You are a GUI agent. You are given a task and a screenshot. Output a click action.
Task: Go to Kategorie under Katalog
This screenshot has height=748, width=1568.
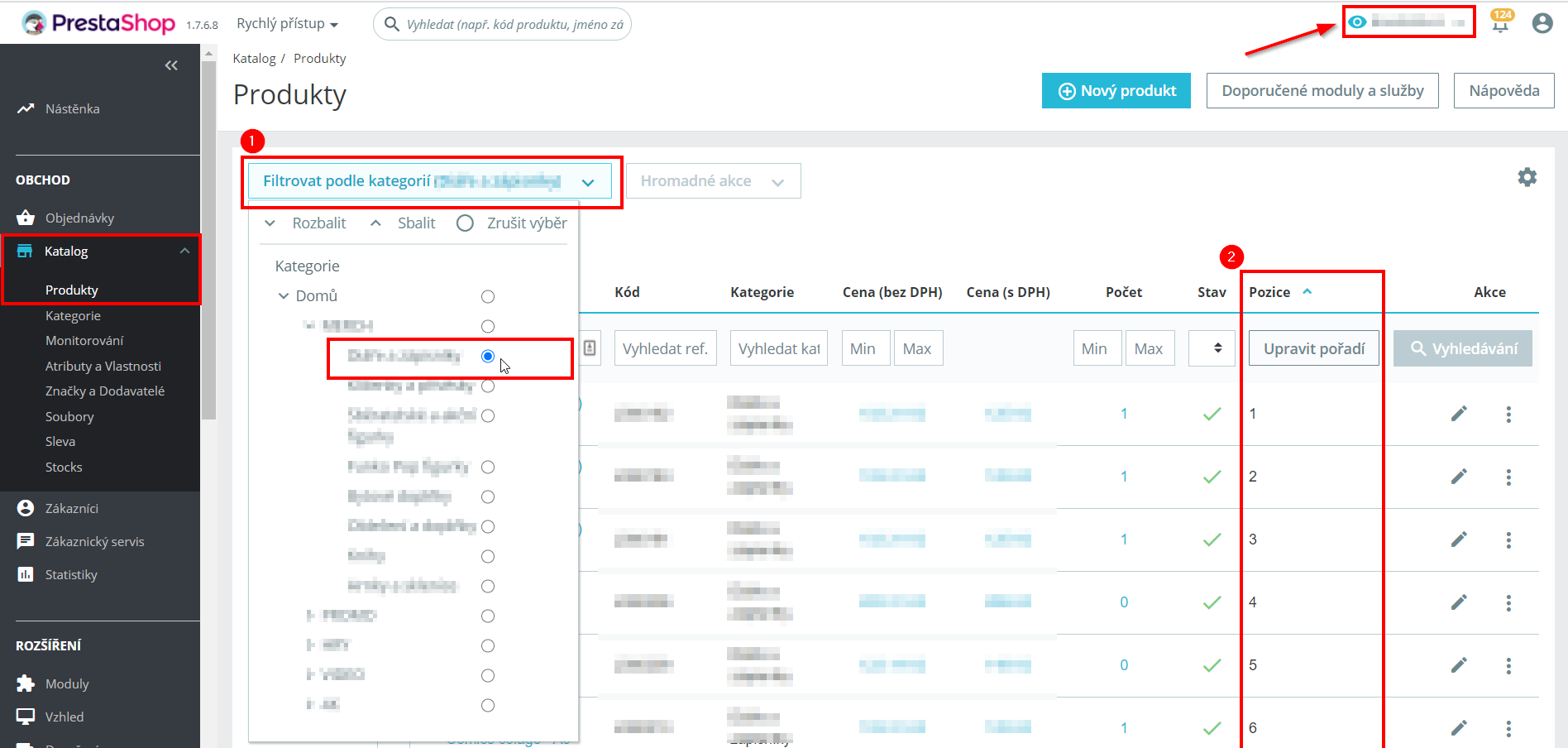point(73,315)
